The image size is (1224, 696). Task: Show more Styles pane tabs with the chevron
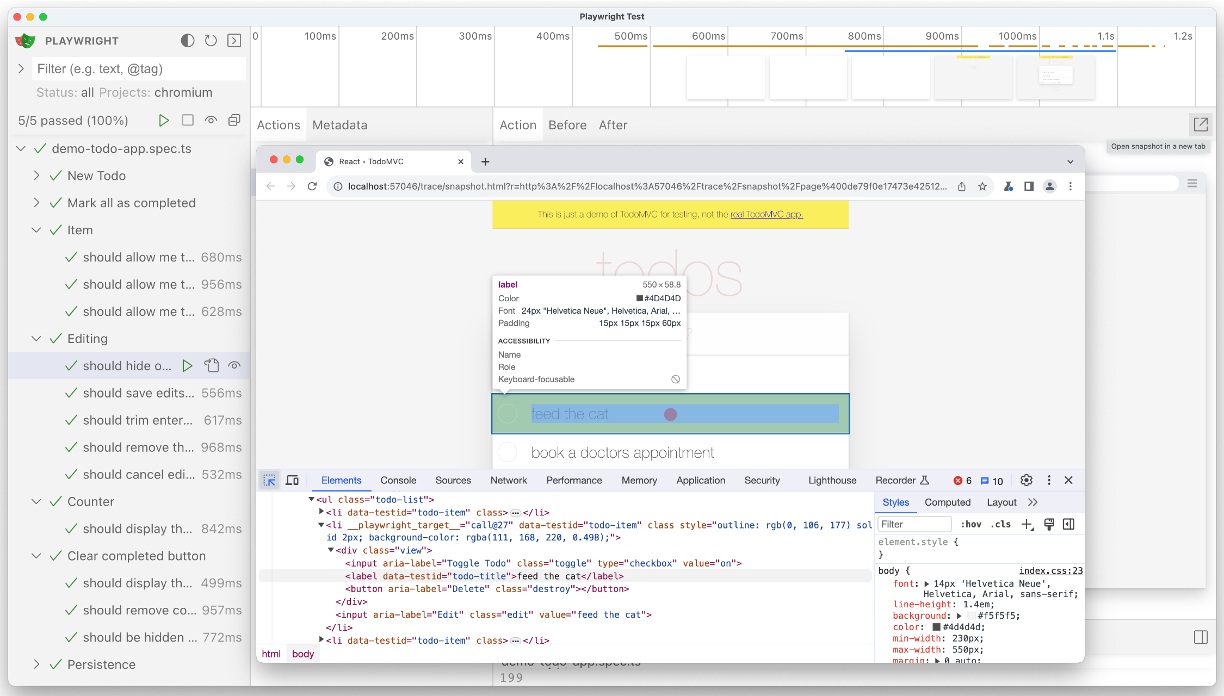pos(1033,502)
